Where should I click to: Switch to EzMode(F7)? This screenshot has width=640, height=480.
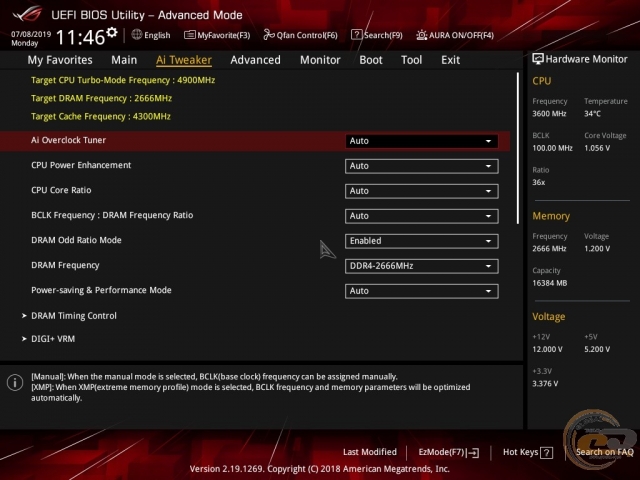(x=449, y=452)
